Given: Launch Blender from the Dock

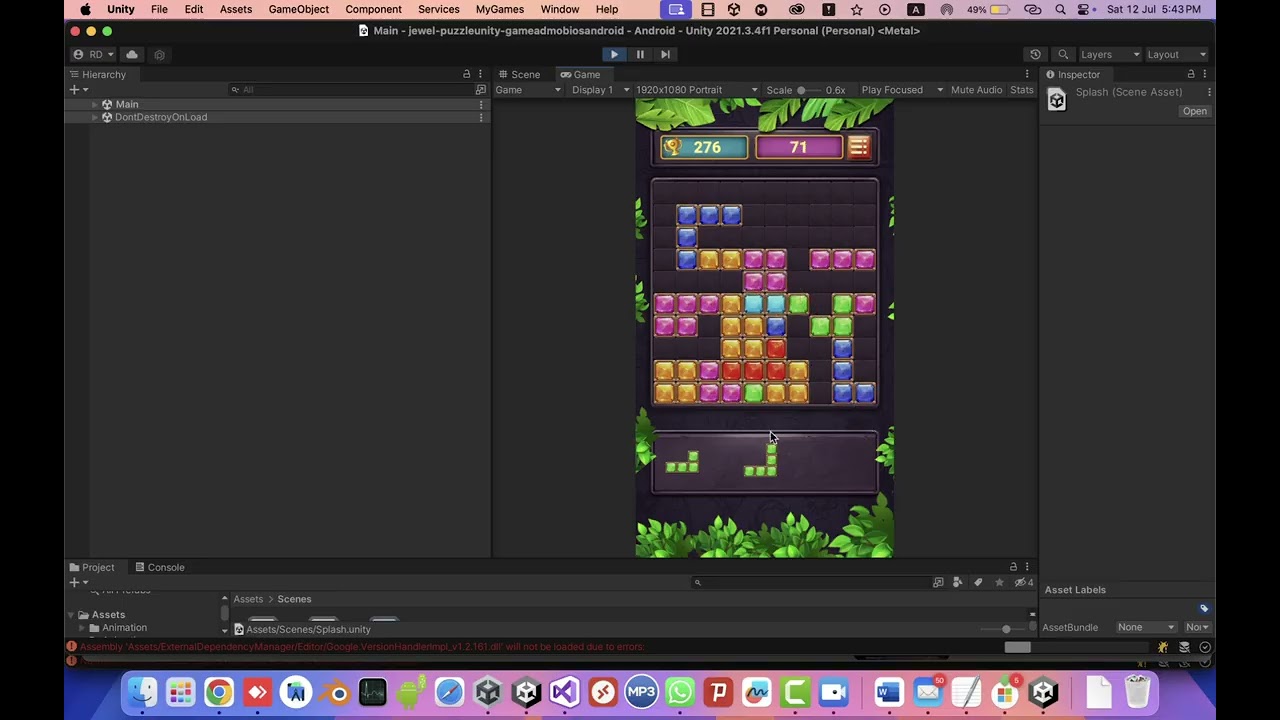Looking at the screenshot, I should pyautogui.click(x=335, y=692).
